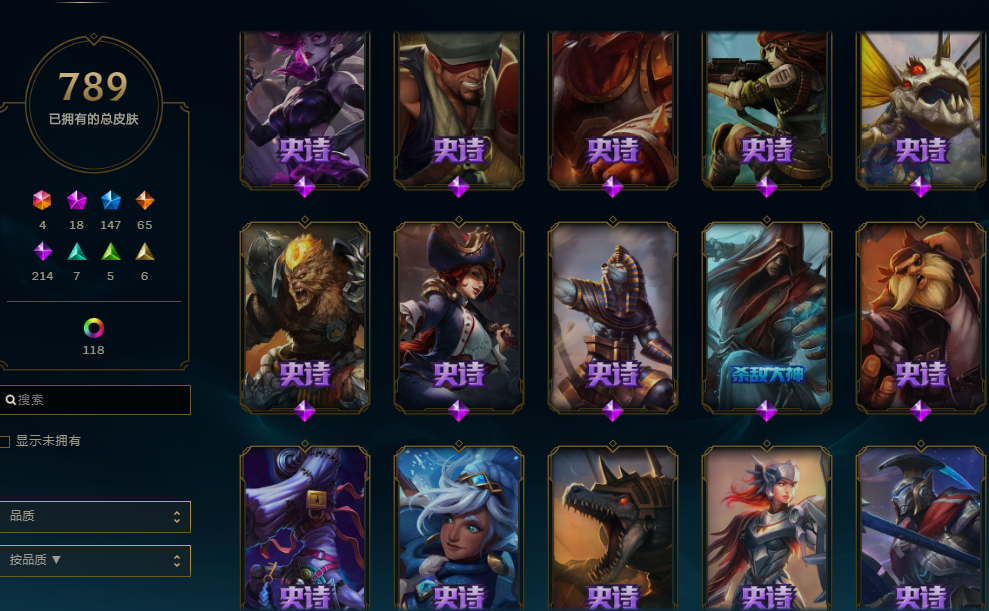Select the gold triangle icon above 6

coord(144,252)
